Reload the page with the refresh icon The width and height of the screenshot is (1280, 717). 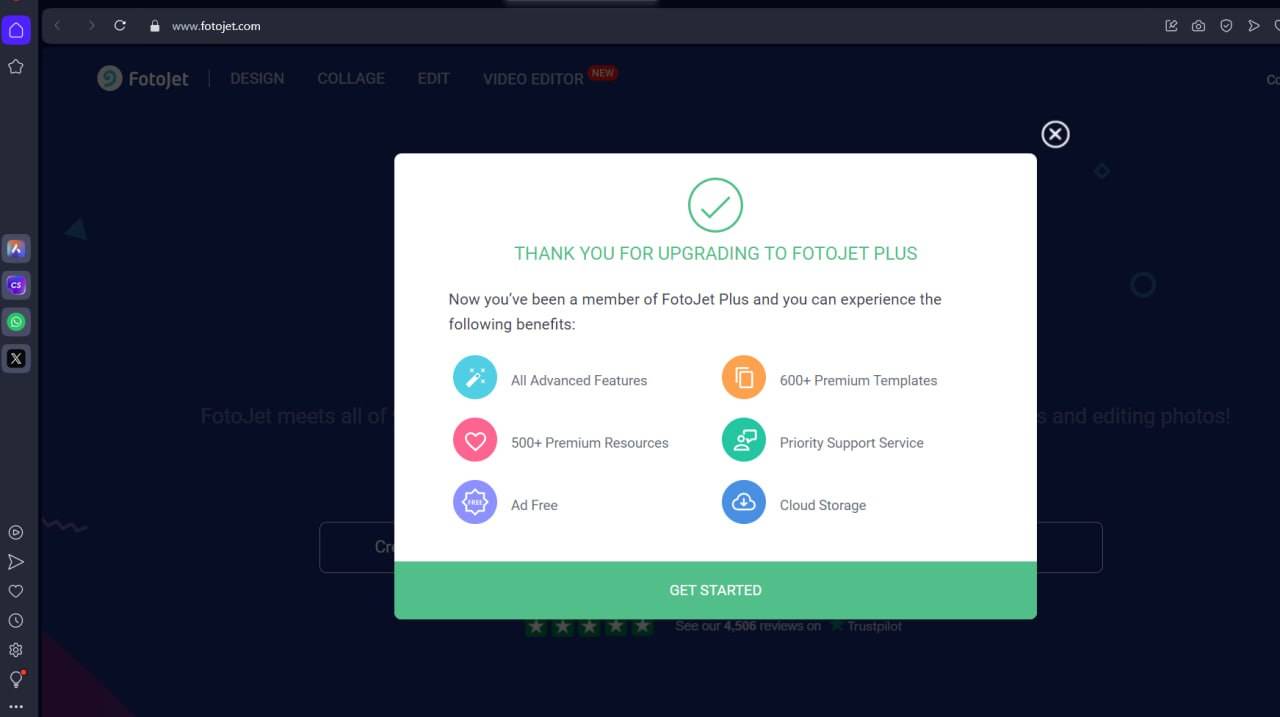(120, 26)
